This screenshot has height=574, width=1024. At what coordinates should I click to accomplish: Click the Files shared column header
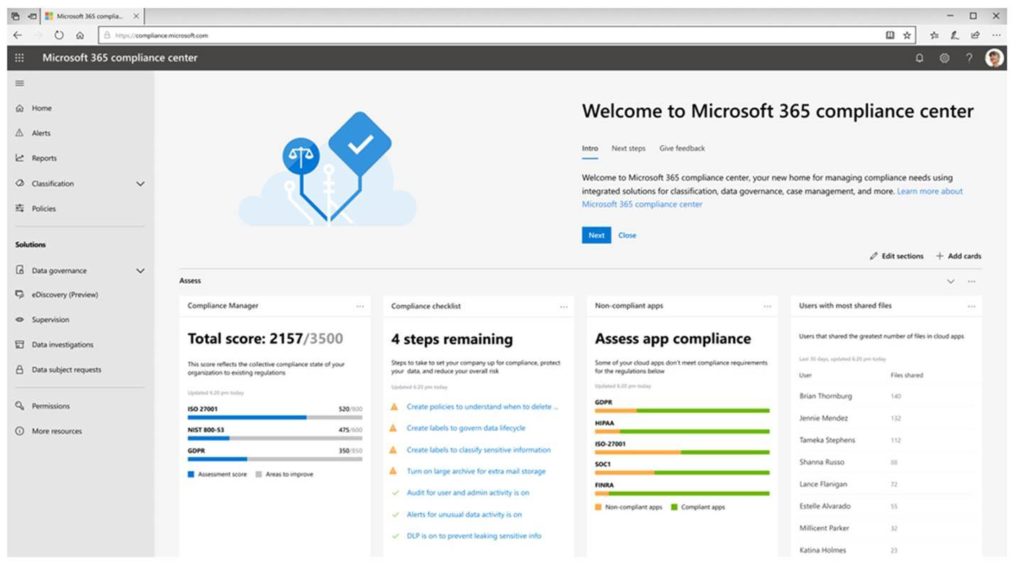(x=906, y=375)
